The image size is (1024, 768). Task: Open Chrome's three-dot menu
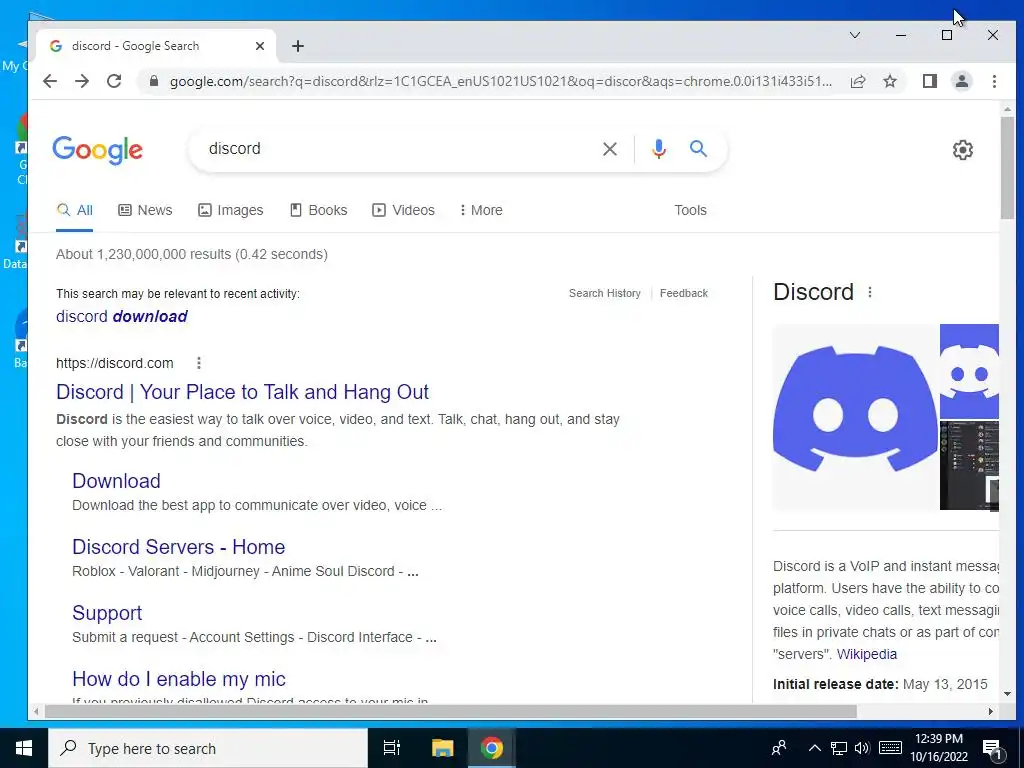(x=994, y=81)
